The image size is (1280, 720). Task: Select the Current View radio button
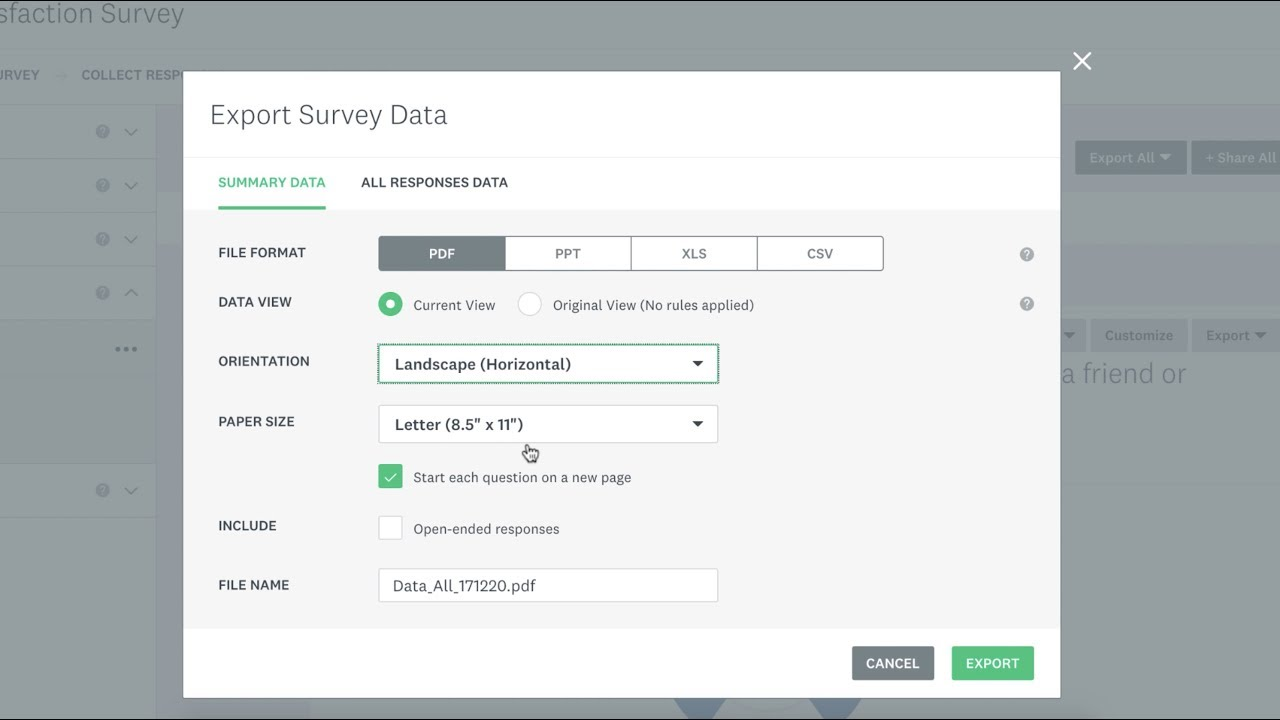coord(390,305)
